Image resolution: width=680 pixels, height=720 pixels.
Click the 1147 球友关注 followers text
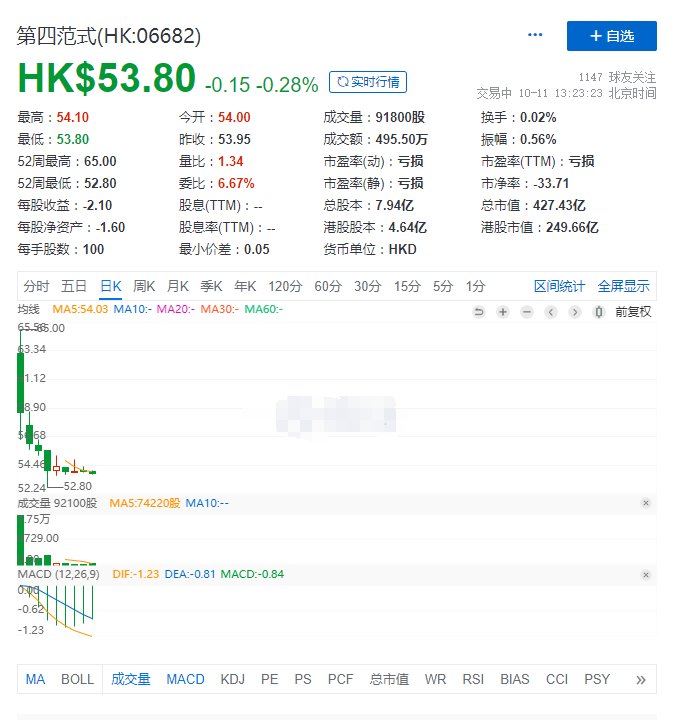[617, 77]
